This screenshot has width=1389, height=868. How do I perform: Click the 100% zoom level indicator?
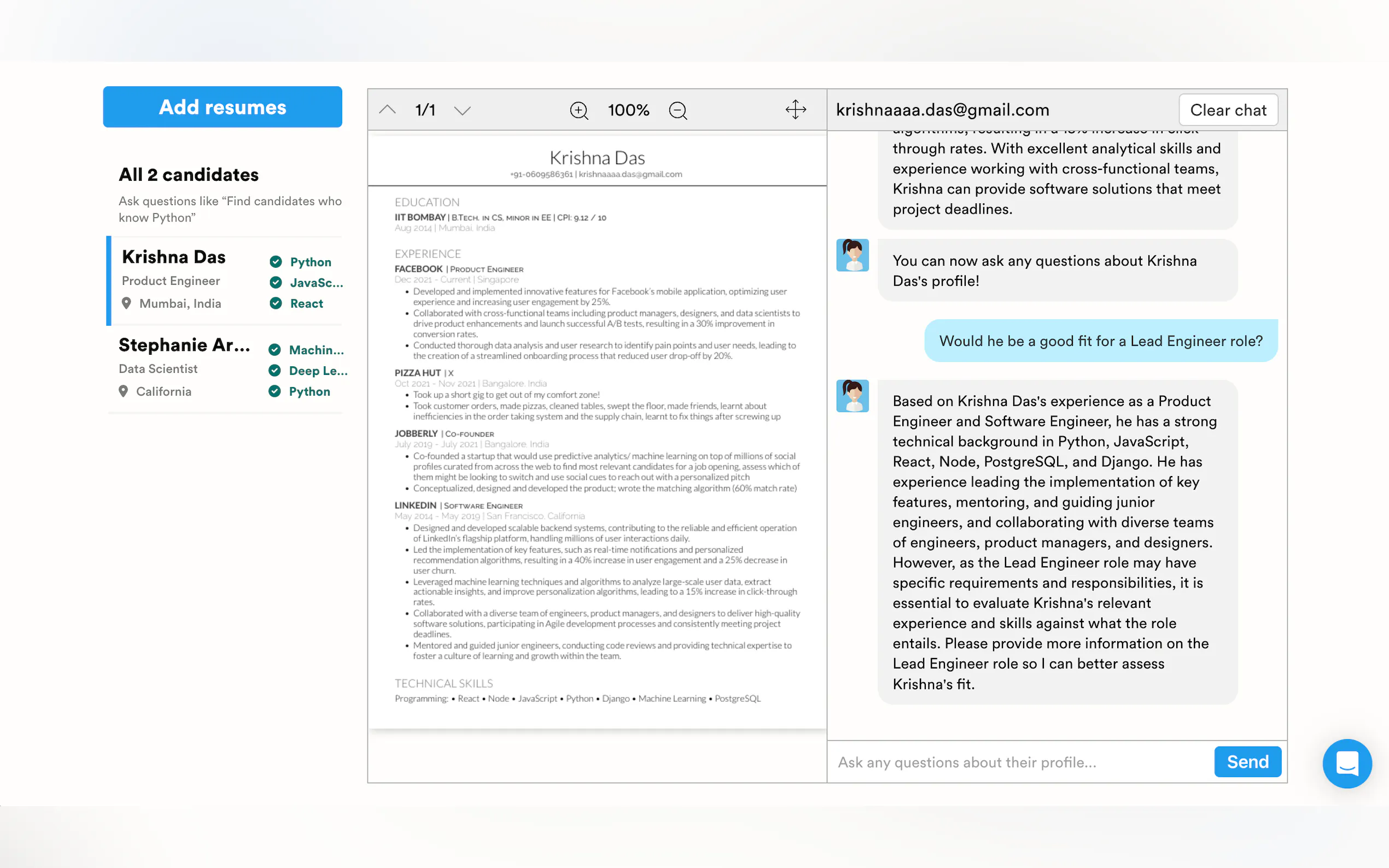tap(628, 110)
